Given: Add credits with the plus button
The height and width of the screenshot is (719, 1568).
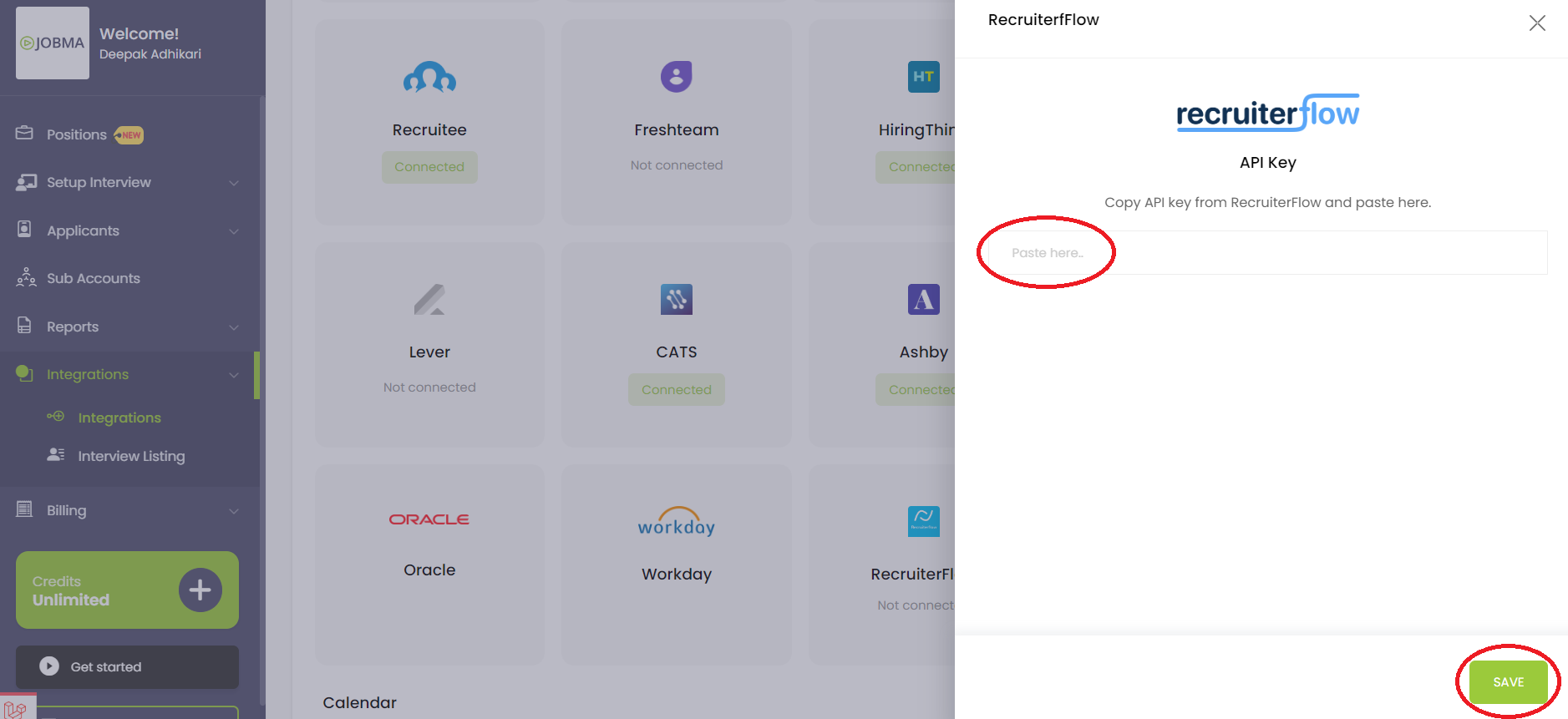Looking at the screenshot, I should pyautogui.click(x=200, y=590).
